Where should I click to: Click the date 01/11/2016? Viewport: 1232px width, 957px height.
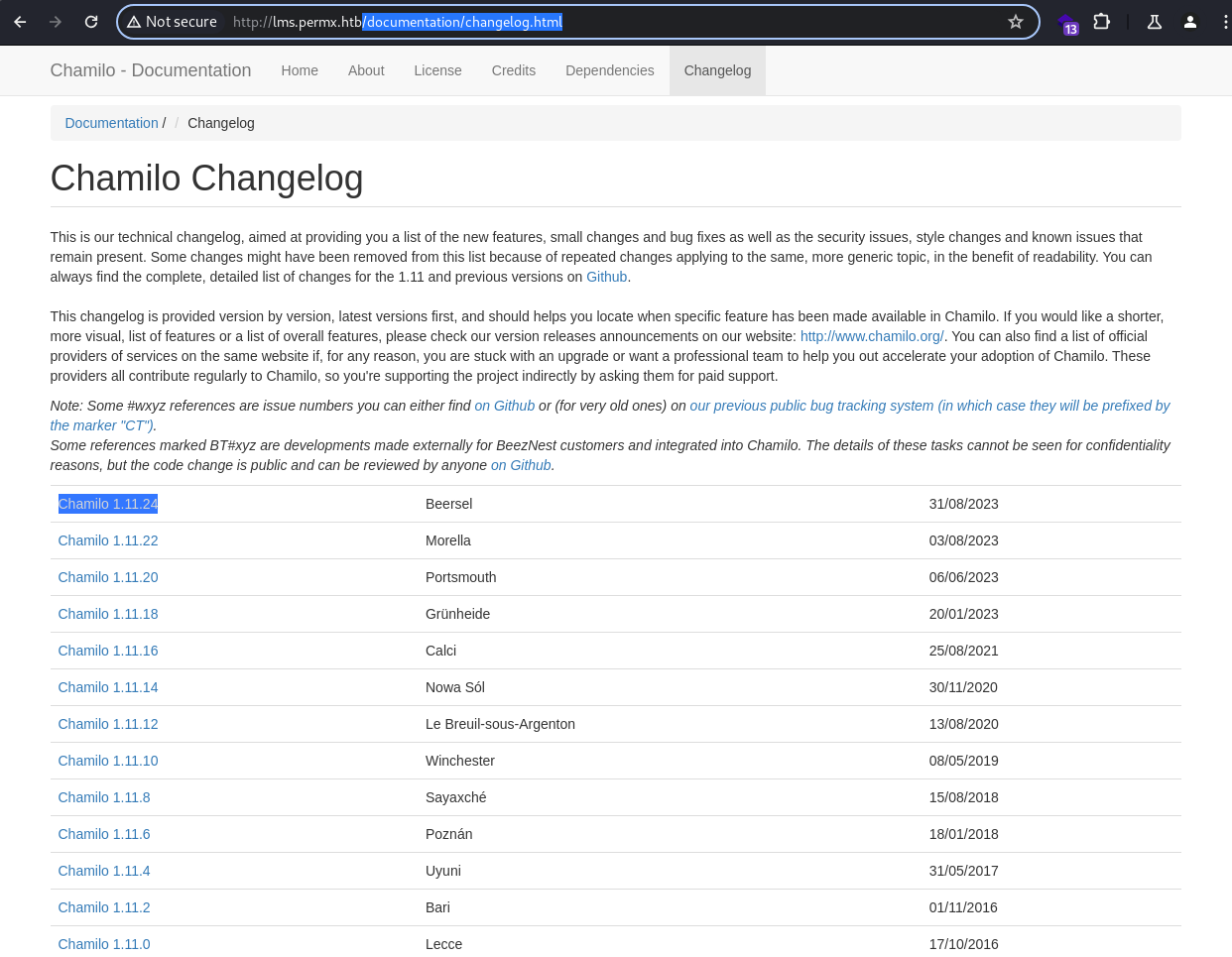tap(964, 907)
